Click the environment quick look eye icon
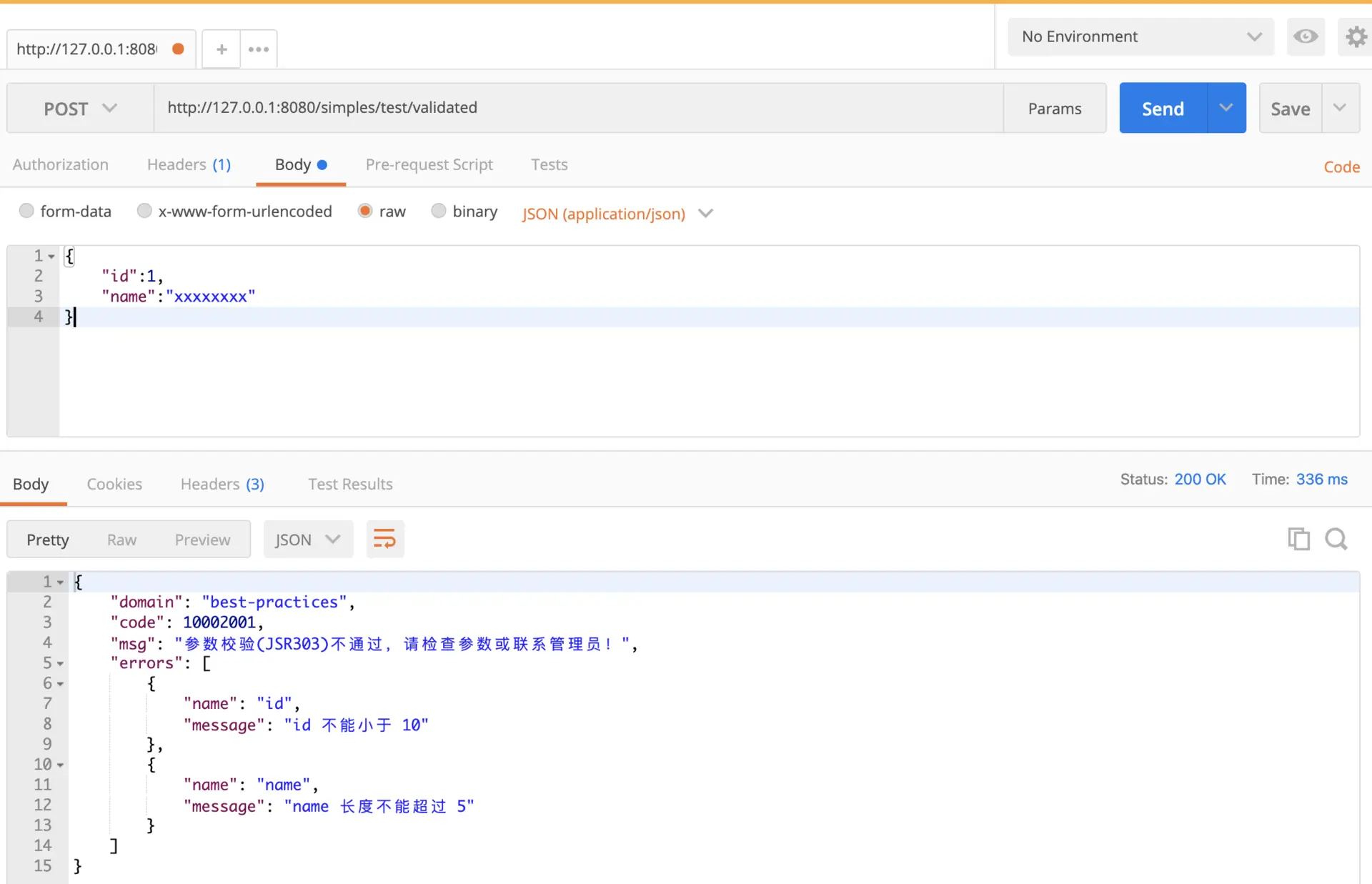The image size is (1372, 884). click(1305, 36)
